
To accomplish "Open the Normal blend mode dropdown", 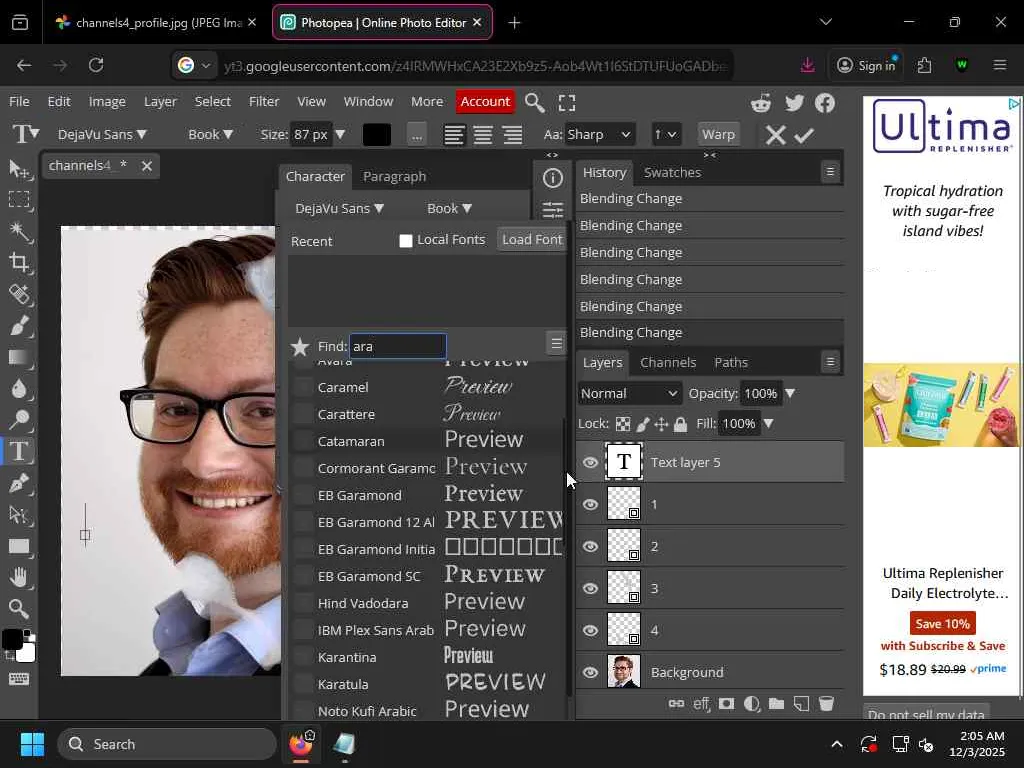I will [629, 393].
